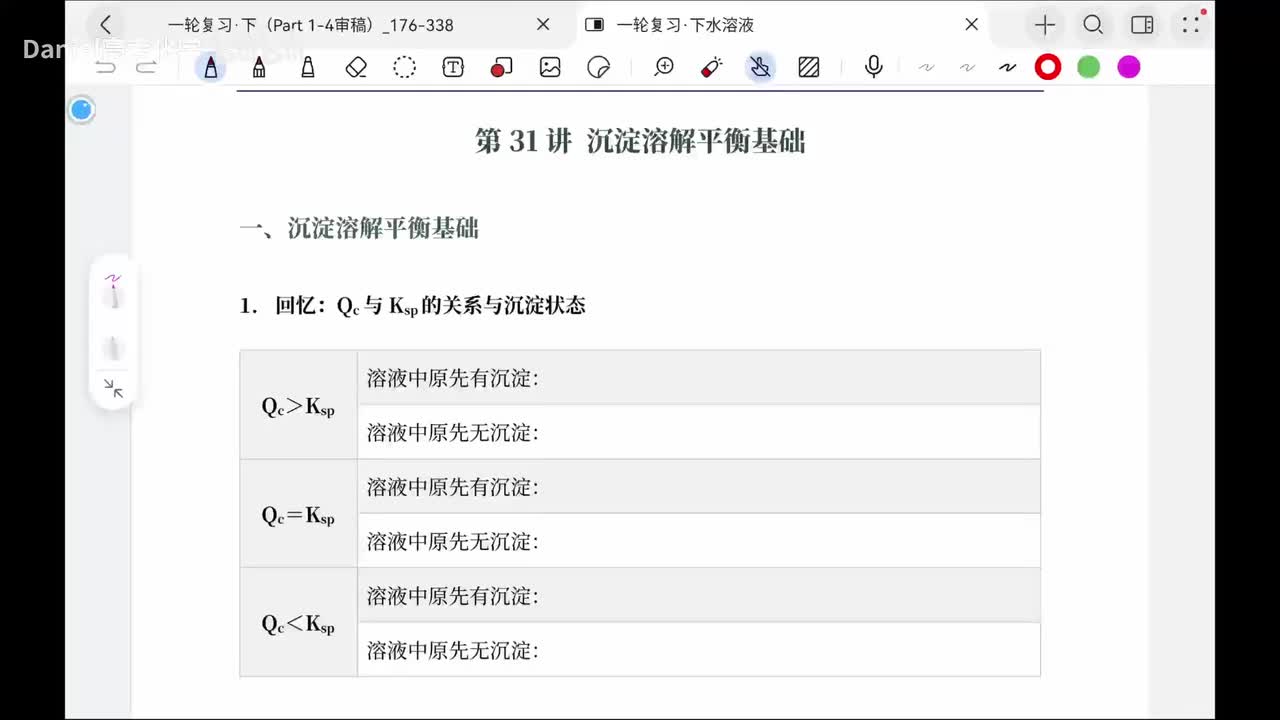
Task: Choose the thickest stroke width
Action: [x=1007, y=67]
